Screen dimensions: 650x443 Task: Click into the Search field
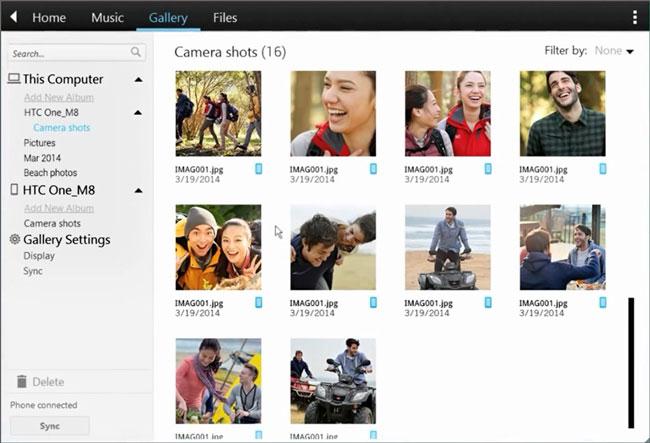point(77,53)
